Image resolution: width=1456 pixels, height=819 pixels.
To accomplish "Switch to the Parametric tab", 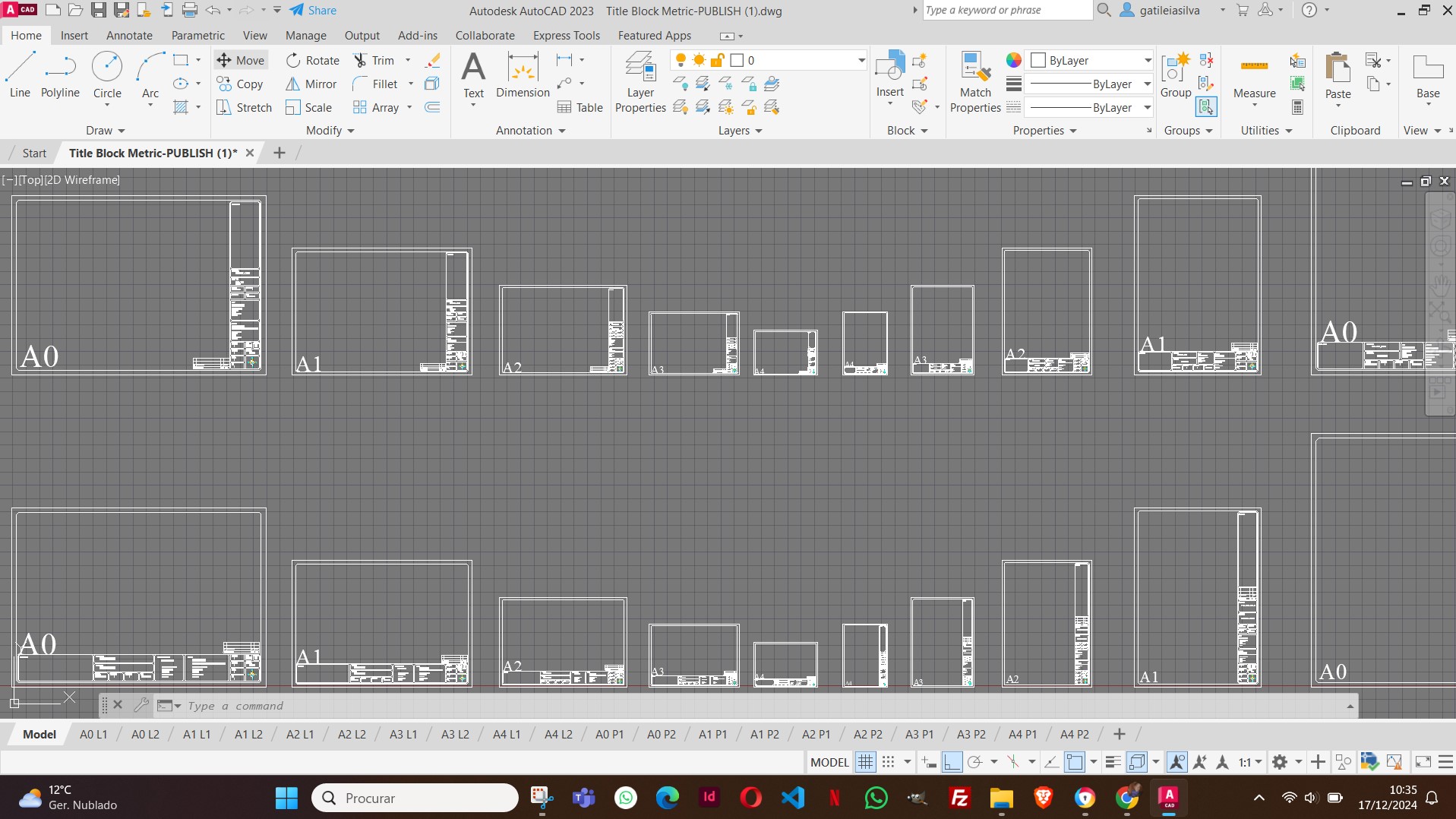I will pos(198,35).
